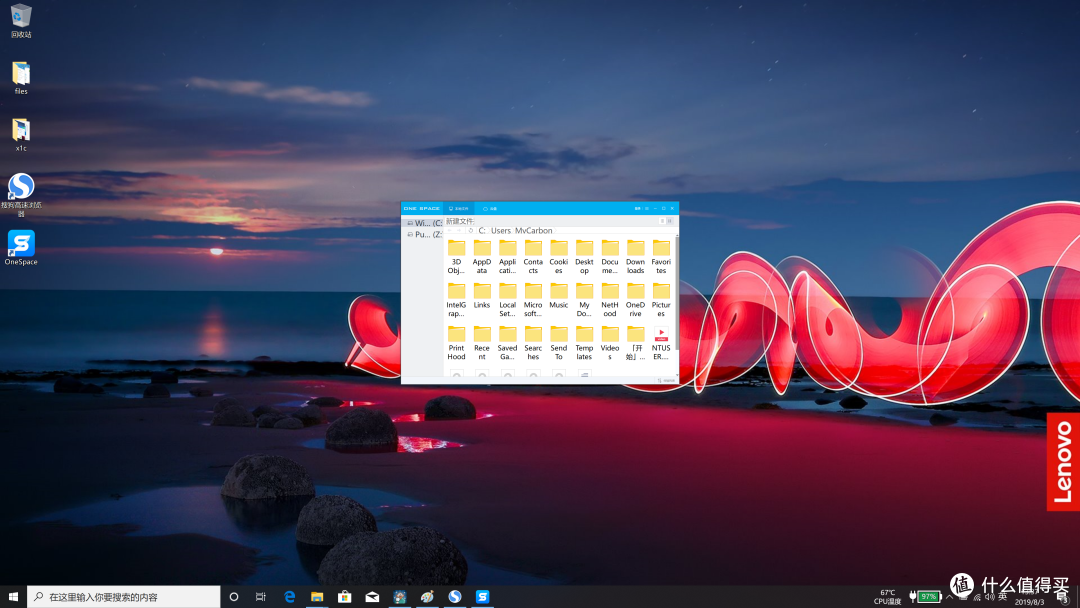Select the Public Z: drive in sidebar
1080x608 pixels.
point(423,235)
